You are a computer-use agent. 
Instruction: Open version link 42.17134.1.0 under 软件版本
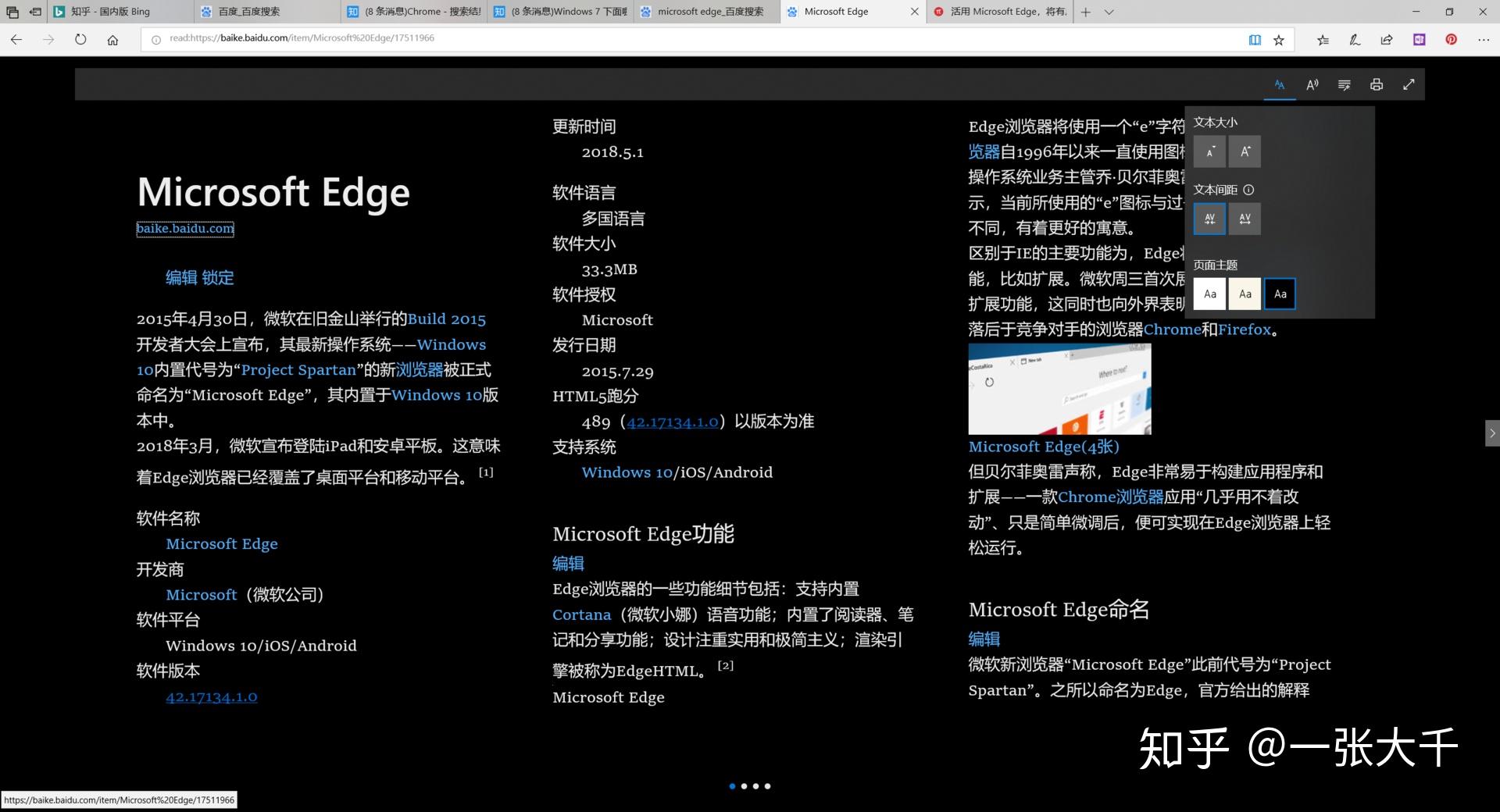pyautogui.click(x=212, y=697)
